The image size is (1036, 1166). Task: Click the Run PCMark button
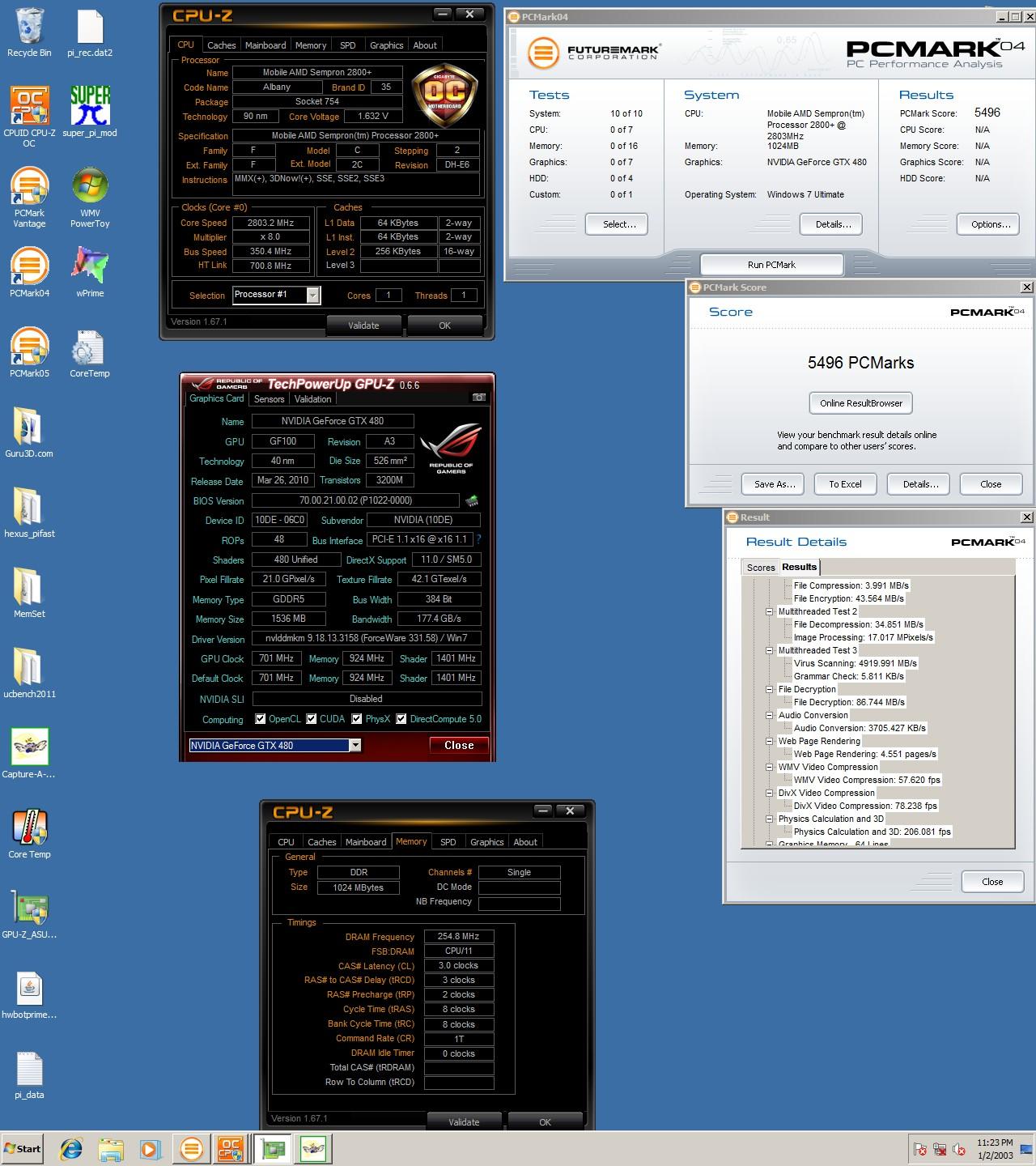click(x=771, y=265)
